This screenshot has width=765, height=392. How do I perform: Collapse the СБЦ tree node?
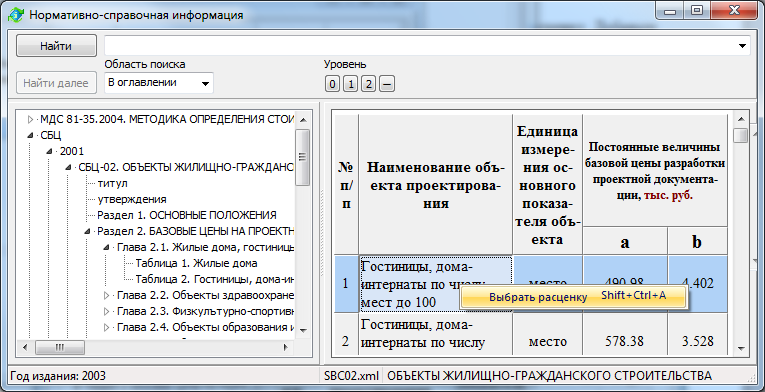tap(30, 135)
